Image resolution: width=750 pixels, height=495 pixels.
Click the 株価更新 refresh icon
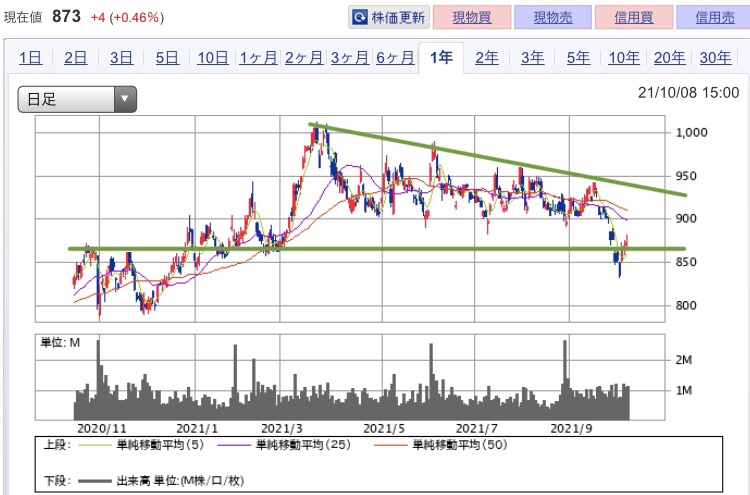pos(359,18)
